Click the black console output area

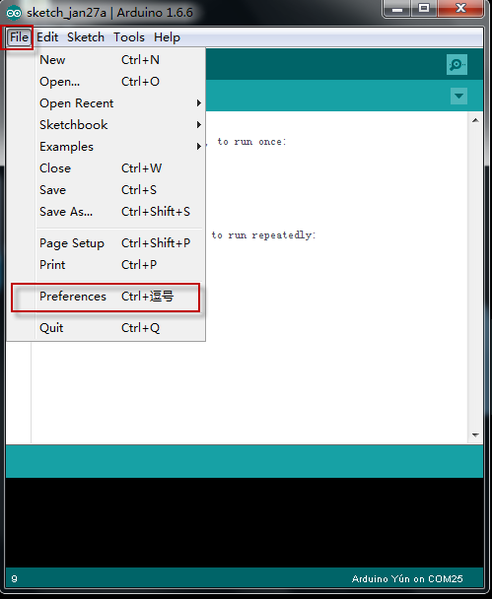point(244,522)
